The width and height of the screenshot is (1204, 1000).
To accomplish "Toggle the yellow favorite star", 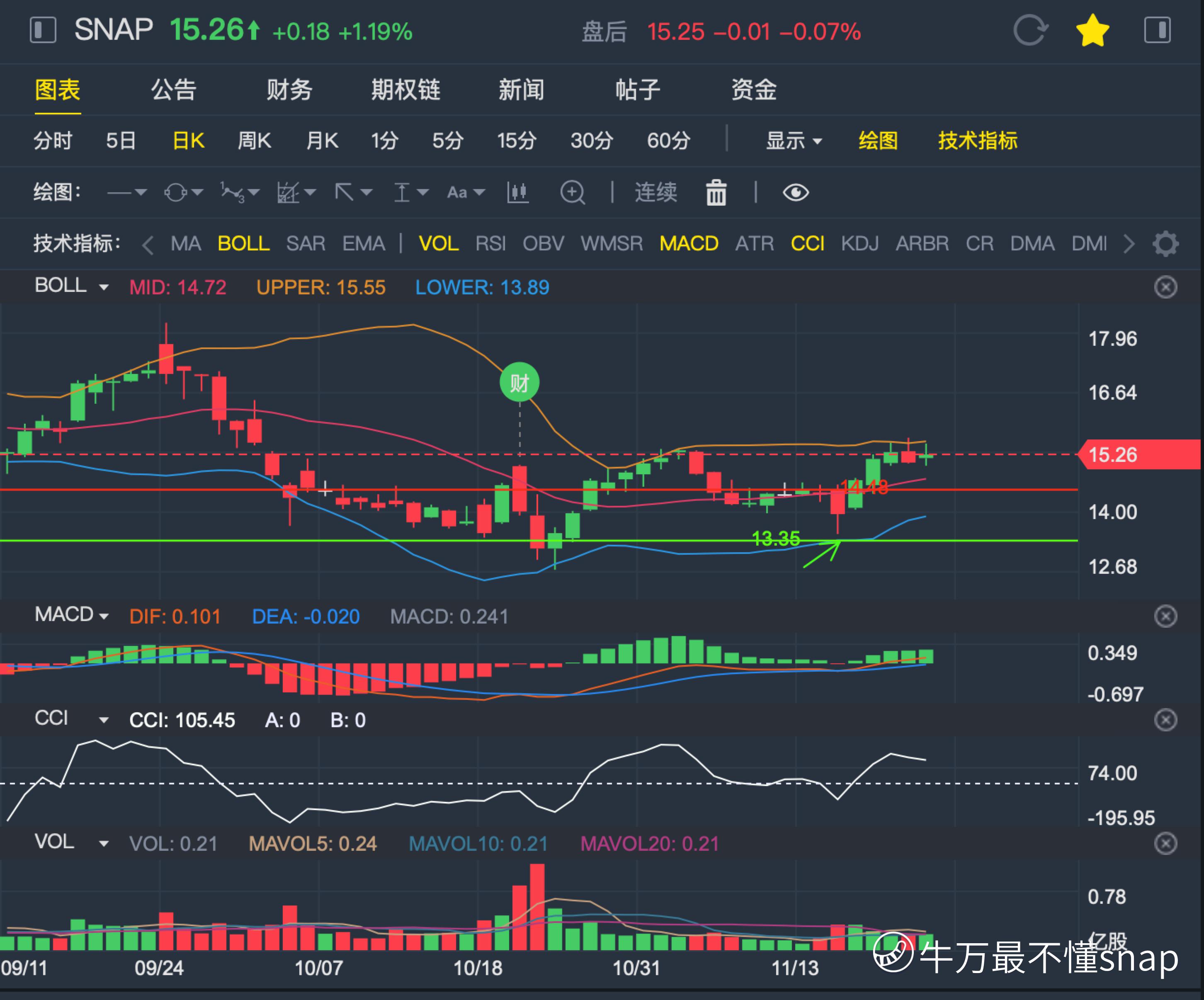I will 1093,30.
